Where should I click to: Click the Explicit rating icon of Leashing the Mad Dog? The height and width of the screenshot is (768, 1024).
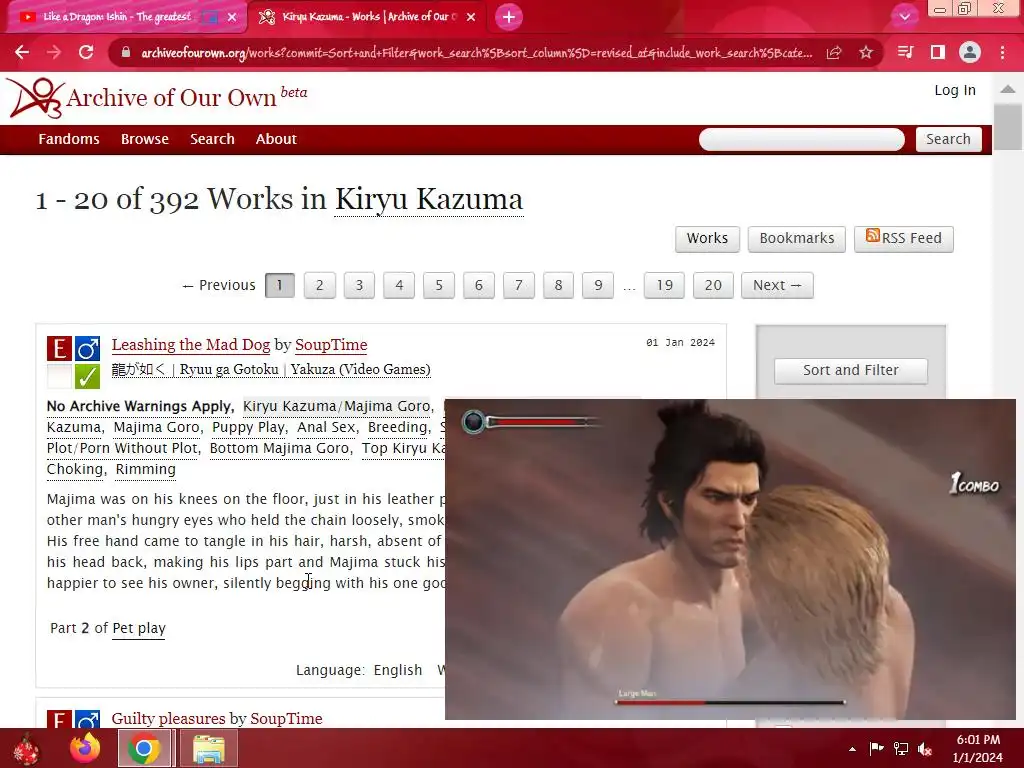click(59, 348)
